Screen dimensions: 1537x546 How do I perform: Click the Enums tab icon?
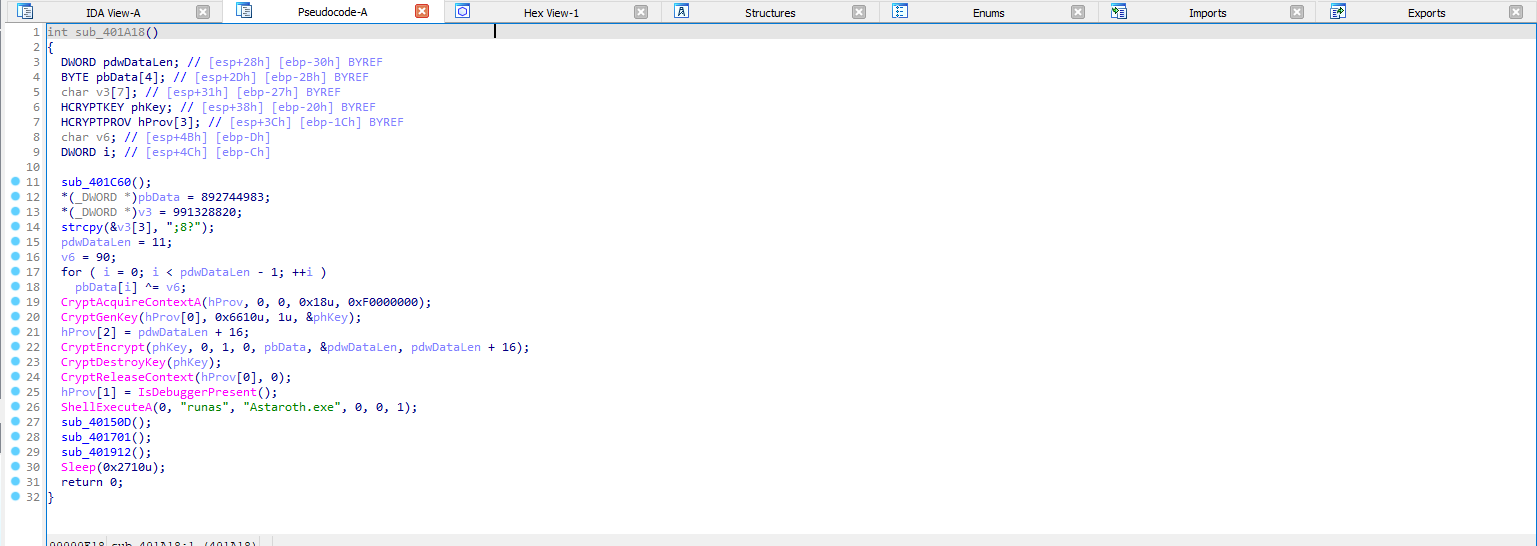click(900, 12)
